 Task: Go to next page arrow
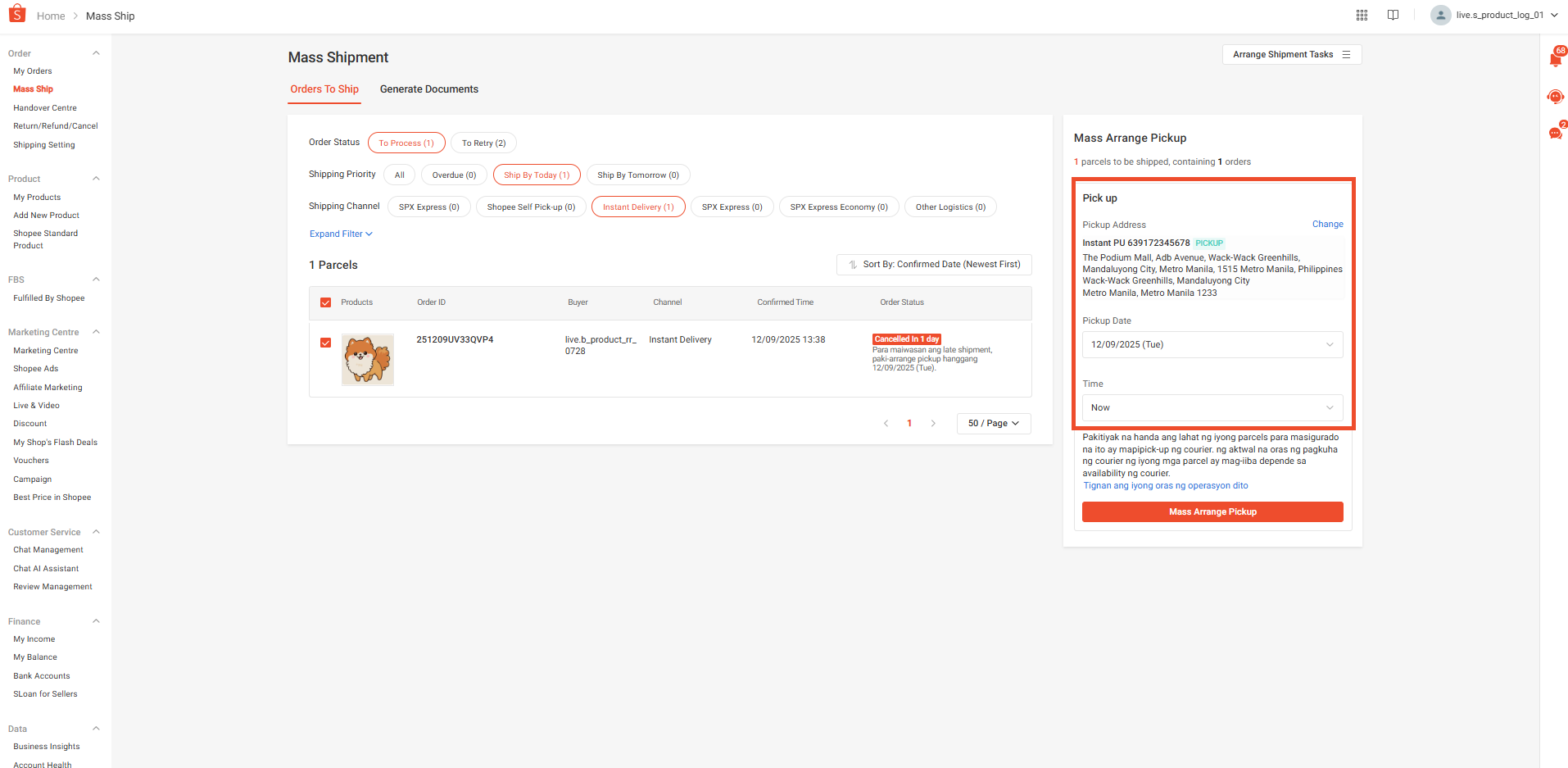click(933, 424)
